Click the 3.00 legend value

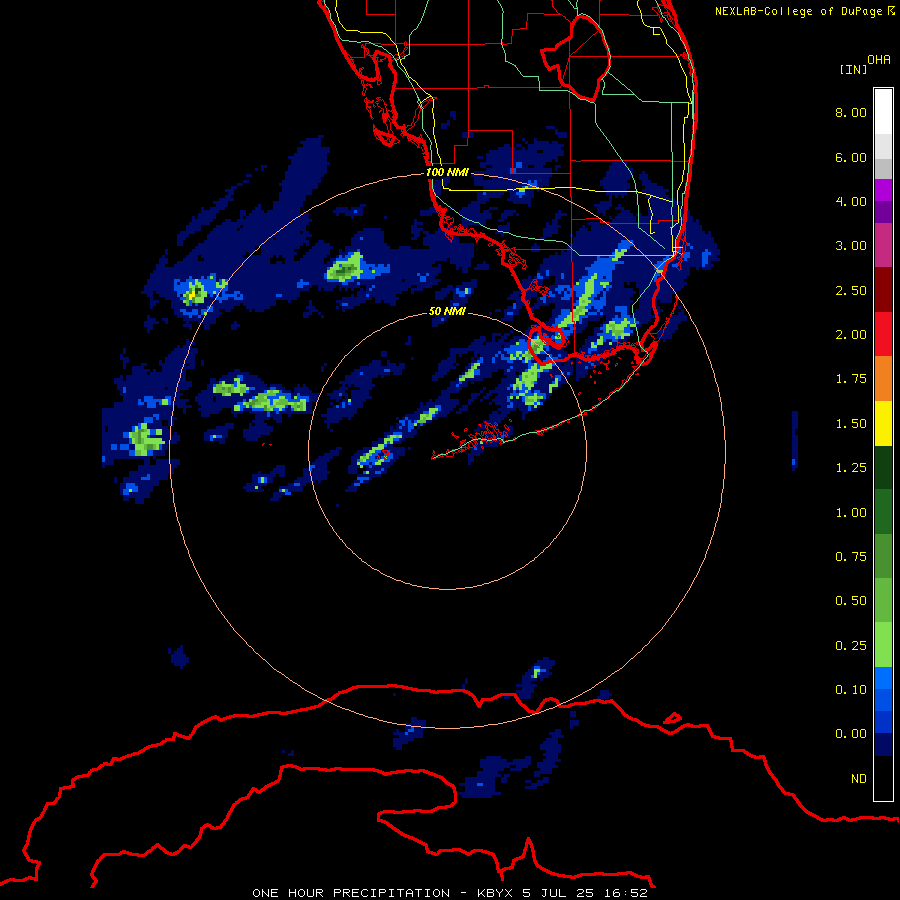[851, 246]
